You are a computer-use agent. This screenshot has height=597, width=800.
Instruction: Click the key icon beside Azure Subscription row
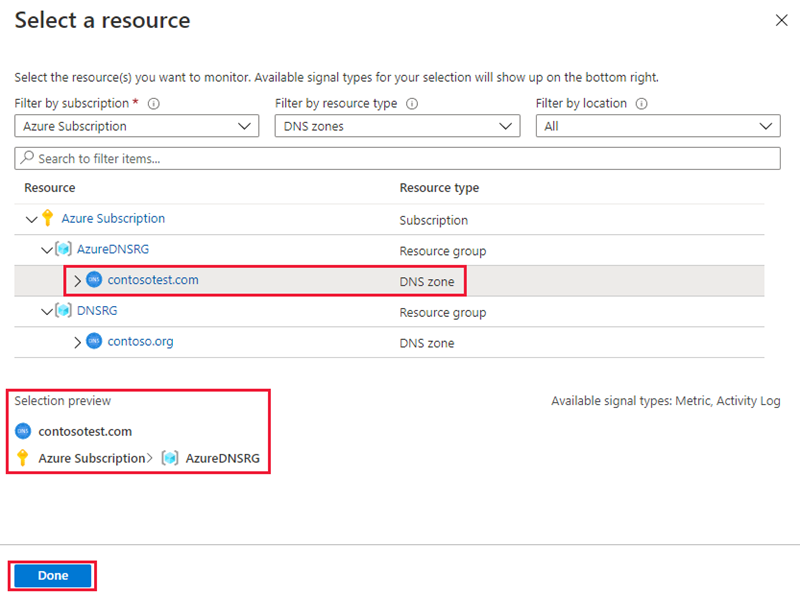click(x=47, y=218)
